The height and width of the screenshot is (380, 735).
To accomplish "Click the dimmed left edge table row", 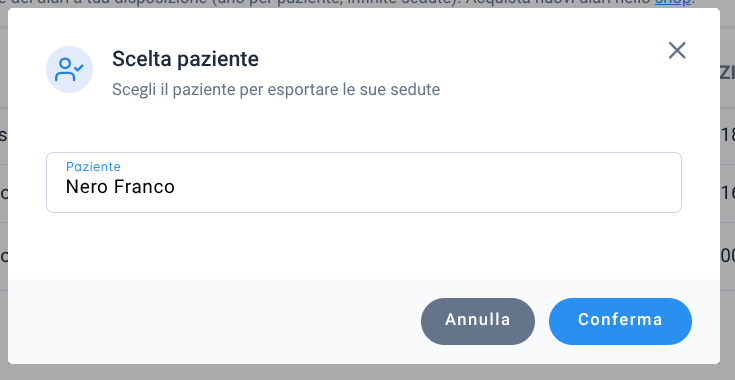I will (4, 193).
